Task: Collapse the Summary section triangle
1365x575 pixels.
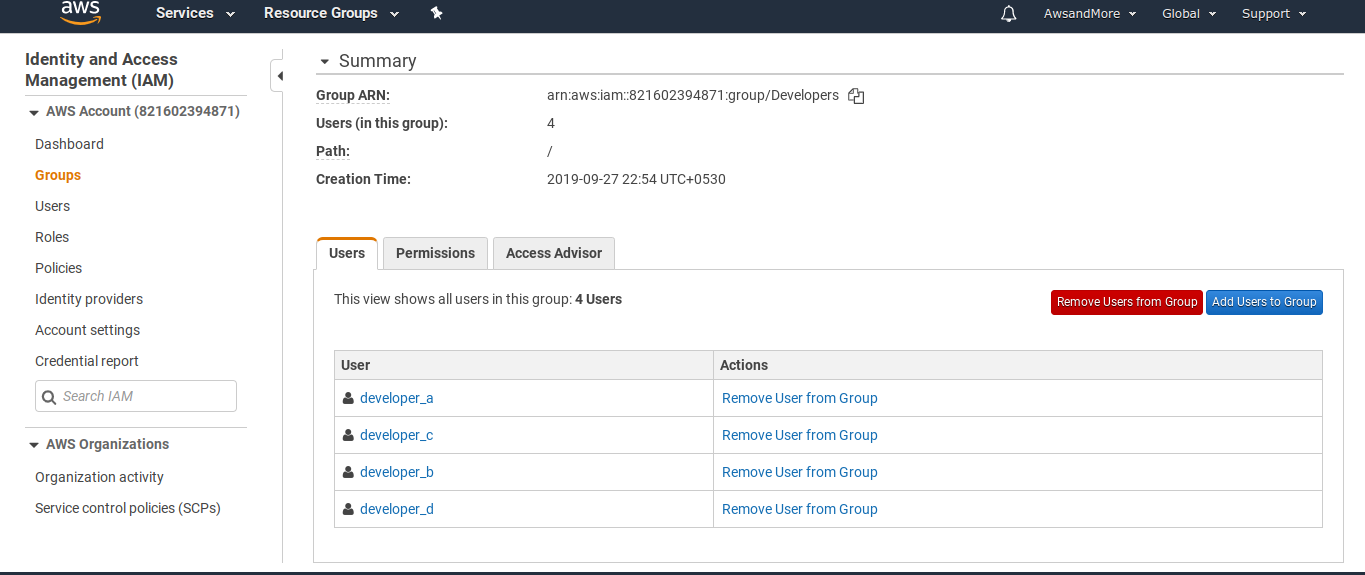Action: [x=324, y=62]
